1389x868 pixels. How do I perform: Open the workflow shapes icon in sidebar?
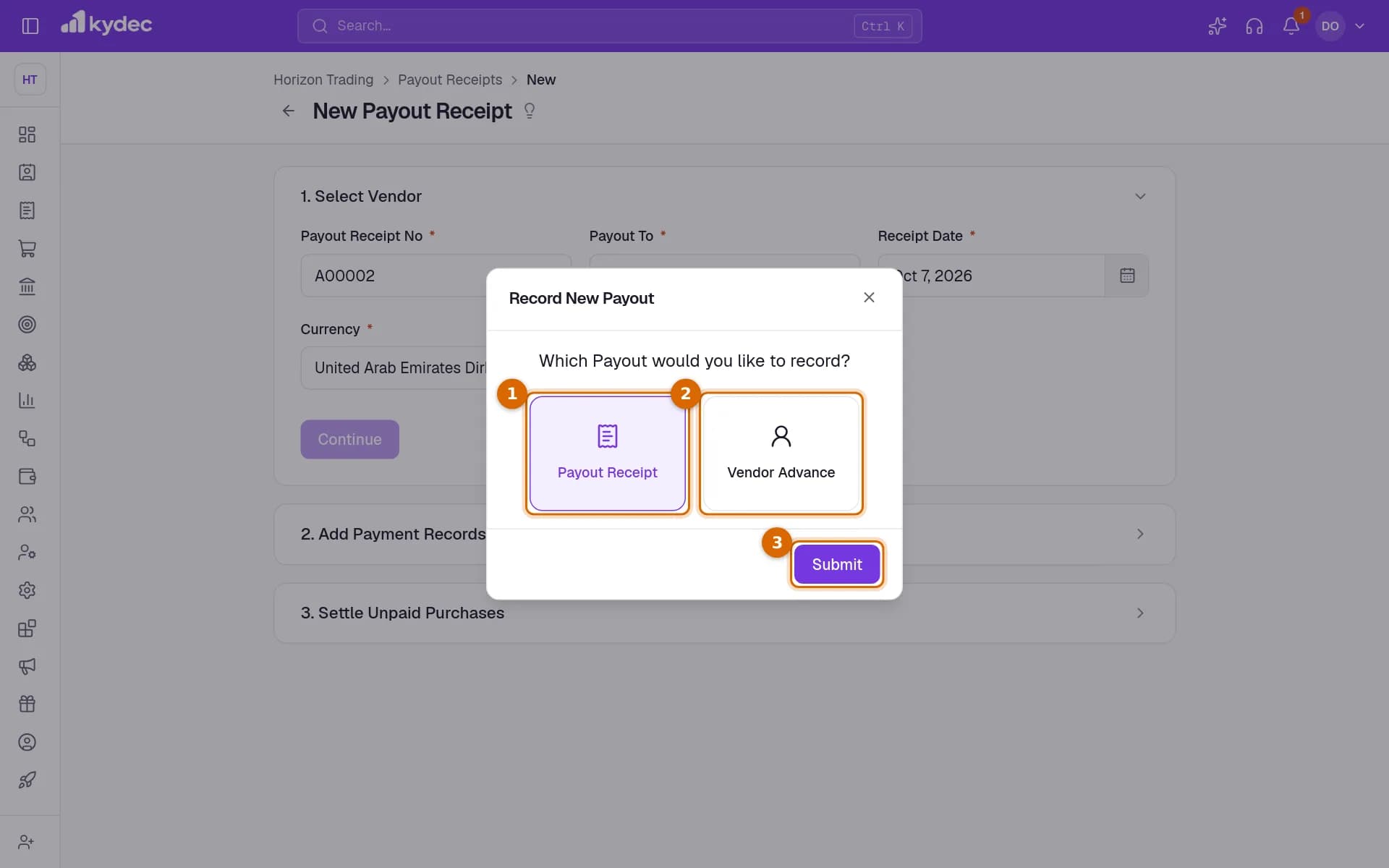pyautogui.click(x=27, y=438)
